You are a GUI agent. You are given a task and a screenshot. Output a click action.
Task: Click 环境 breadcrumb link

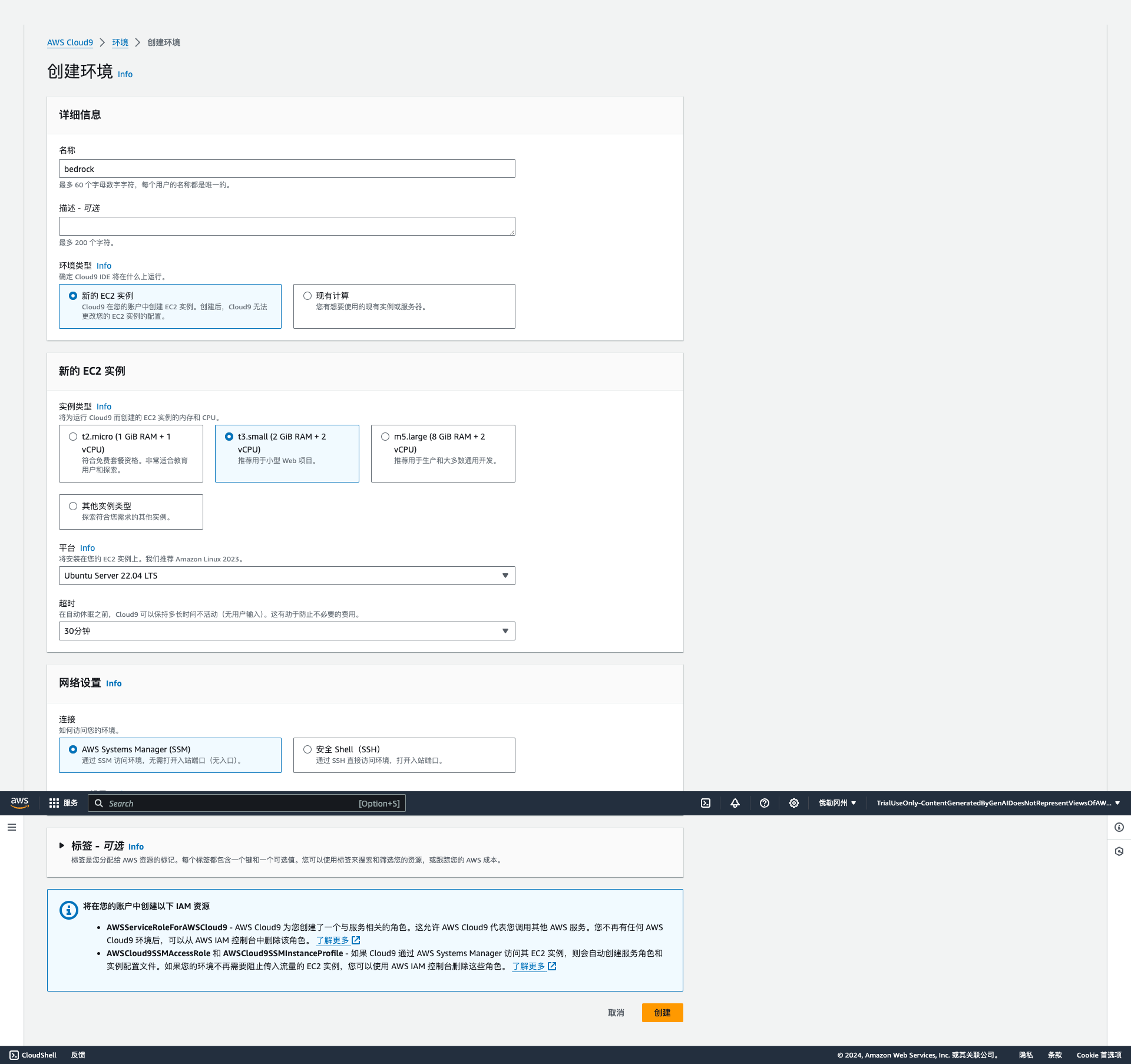tap(120, 42)
